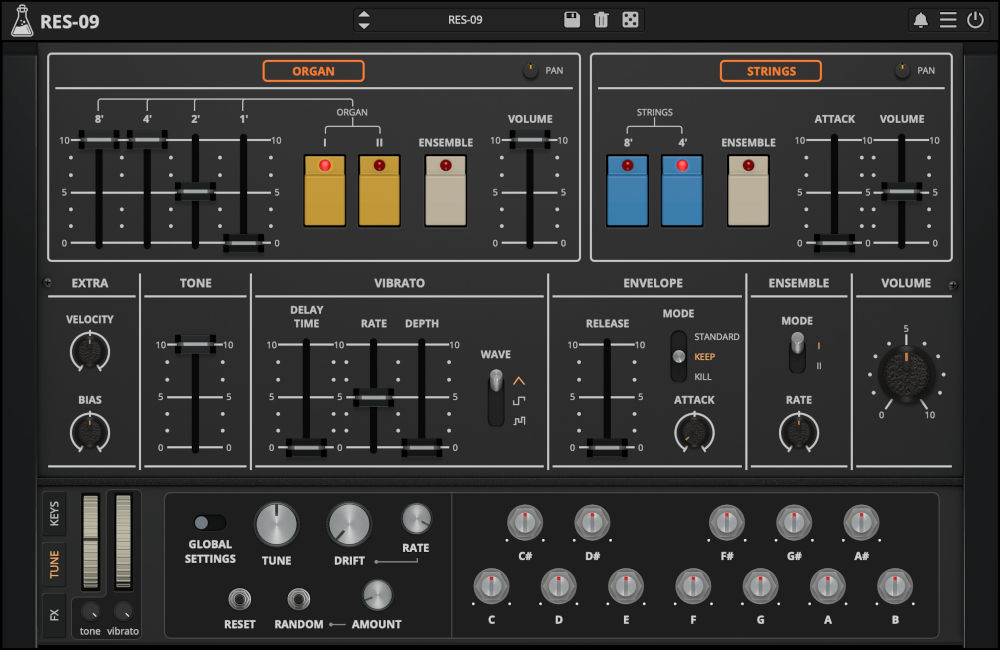Click the tone mod wheel

(89, 540)
